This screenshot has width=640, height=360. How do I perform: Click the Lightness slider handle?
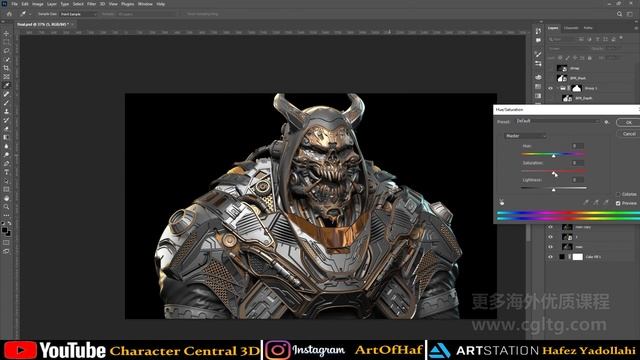click(553, 190)
